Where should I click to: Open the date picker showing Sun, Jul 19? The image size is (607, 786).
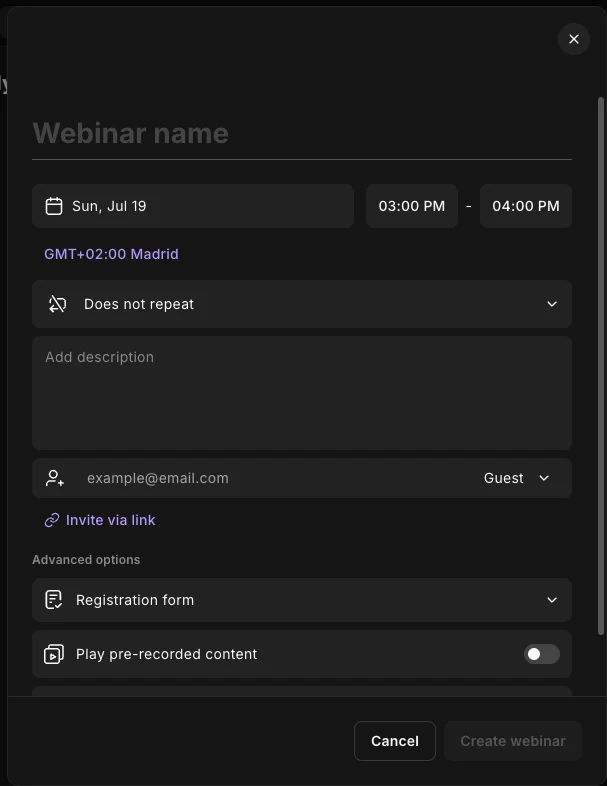tap(193, 206)
